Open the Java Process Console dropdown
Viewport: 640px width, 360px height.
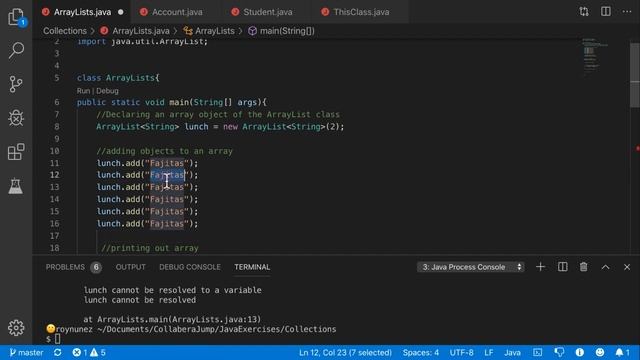[x=471, y=267]
